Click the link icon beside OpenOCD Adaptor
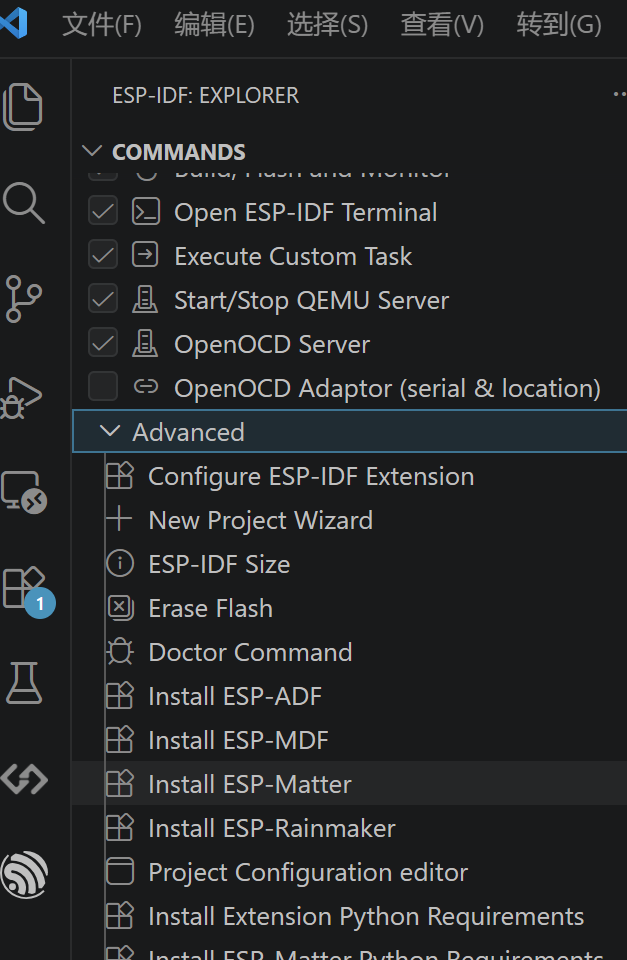The image size is (627, 960). 146,387
